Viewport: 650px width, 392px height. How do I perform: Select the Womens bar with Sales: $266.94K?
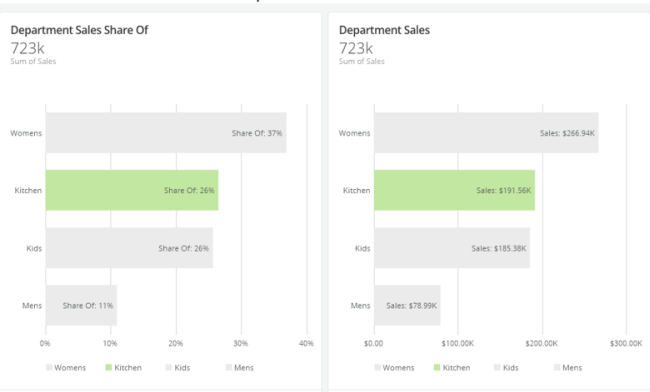click(x=486, y=133)
